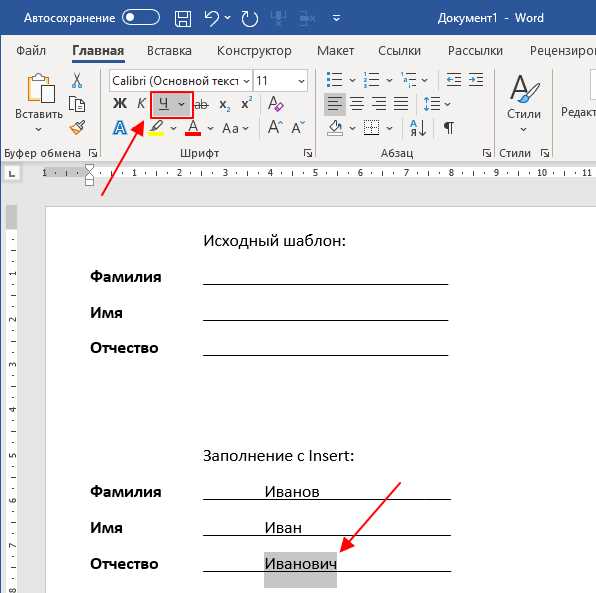Open the highlight color dropdown arrow
This screenshot has height=593, width=596.
[173, 128]
